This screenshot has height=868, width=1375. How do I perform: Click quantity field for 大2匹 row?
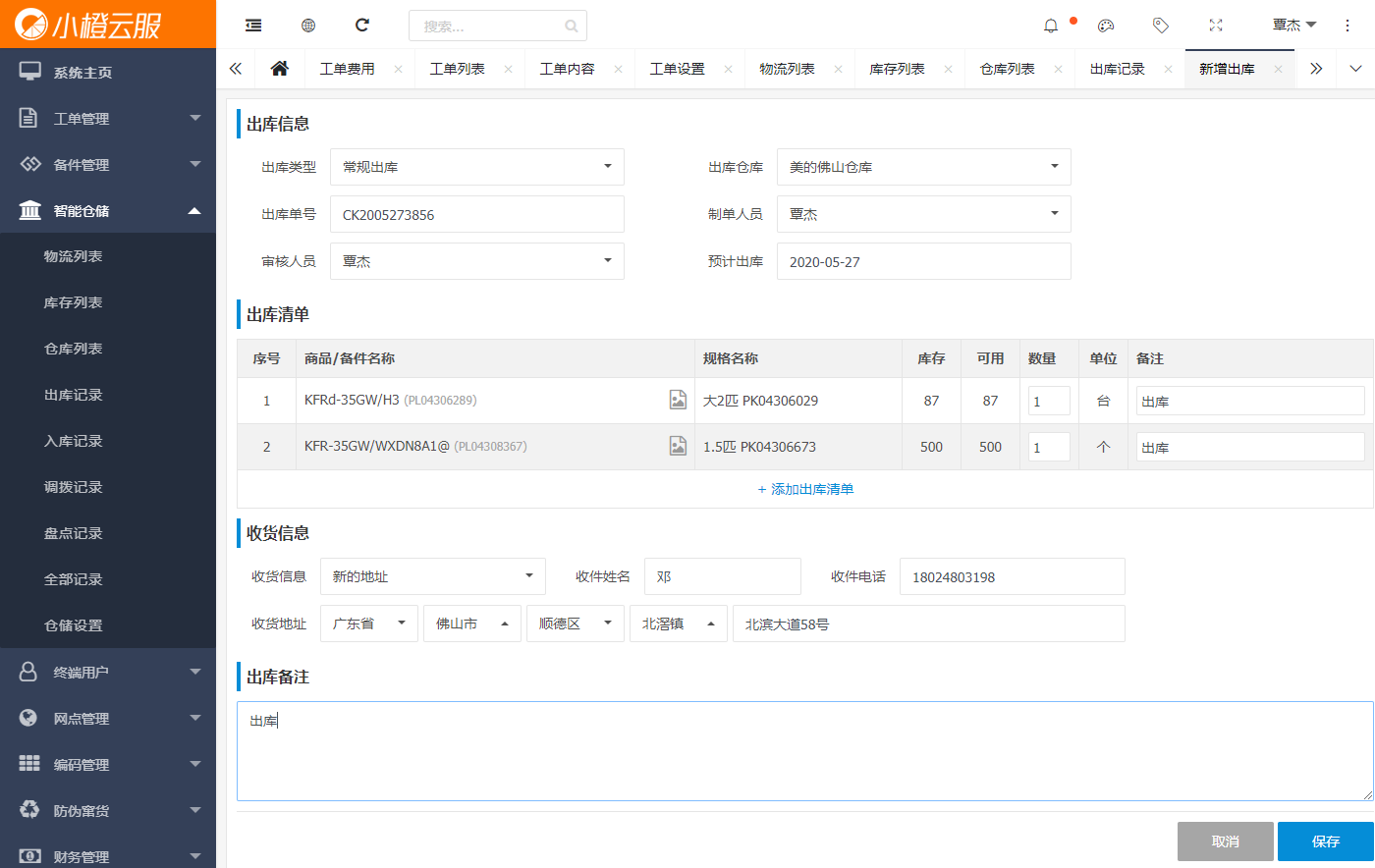1049,401
